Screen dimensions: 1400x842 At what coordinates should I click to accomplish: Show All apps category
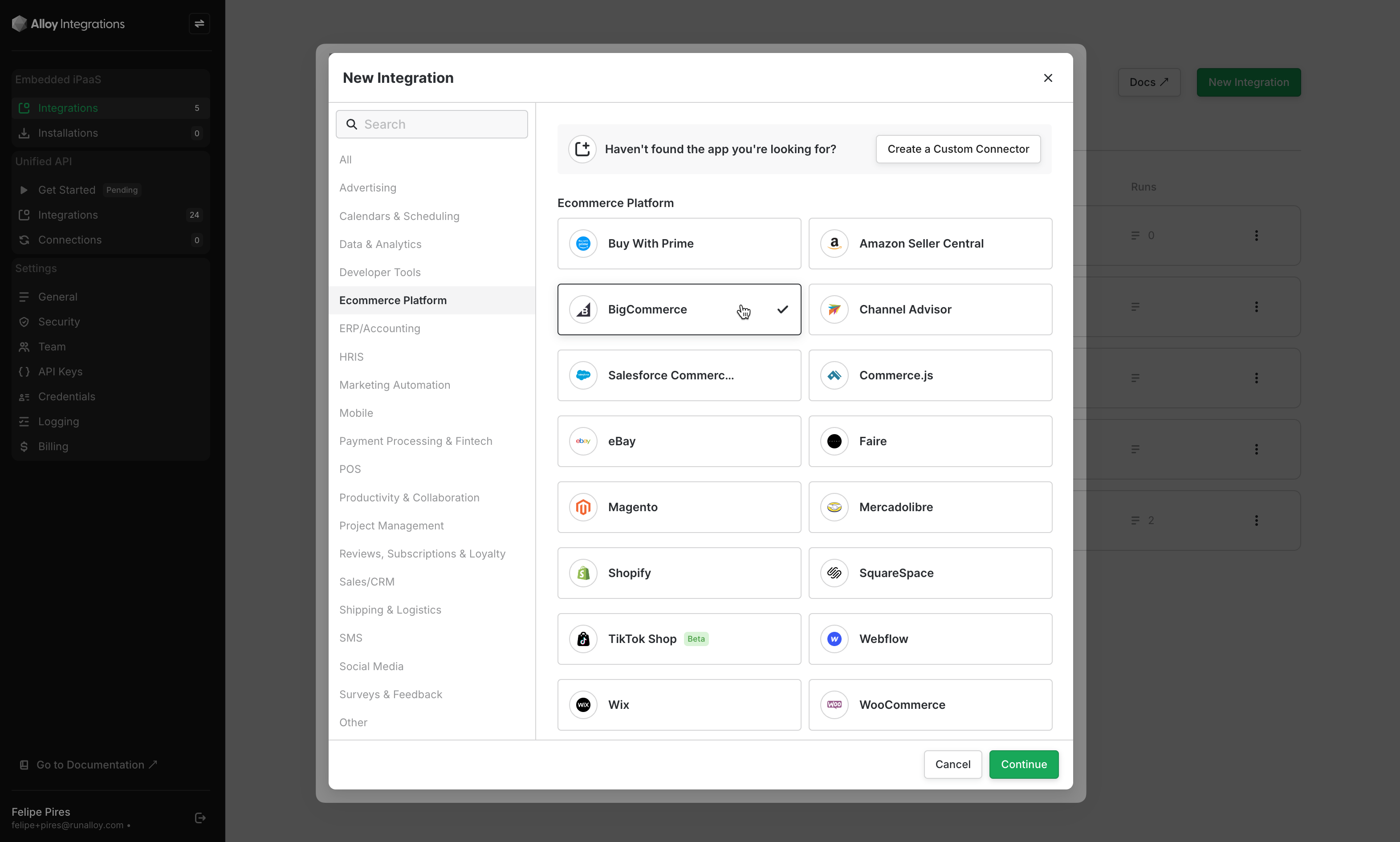pyautogui.click(x=346, y=159)
